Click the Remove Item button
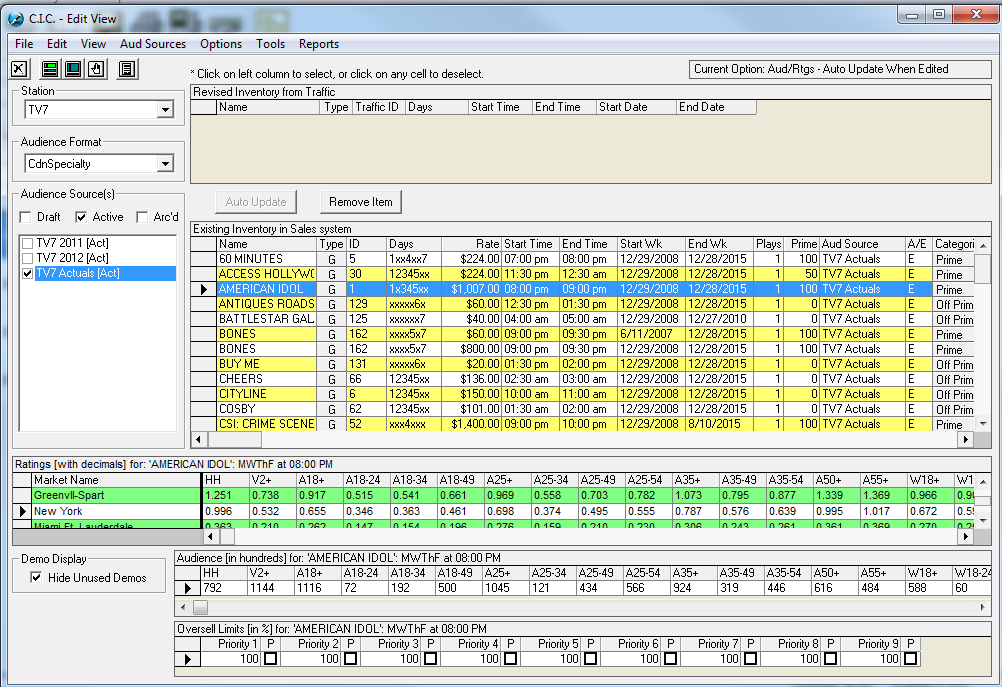1002x687 pixels. (361, 202)
